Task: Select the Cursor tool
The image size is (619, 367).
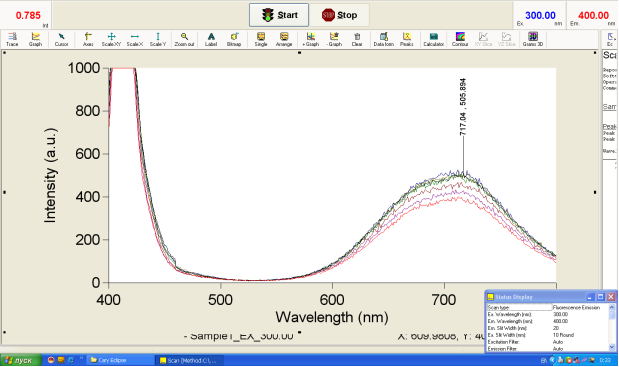Action: (x=61, y=39)
